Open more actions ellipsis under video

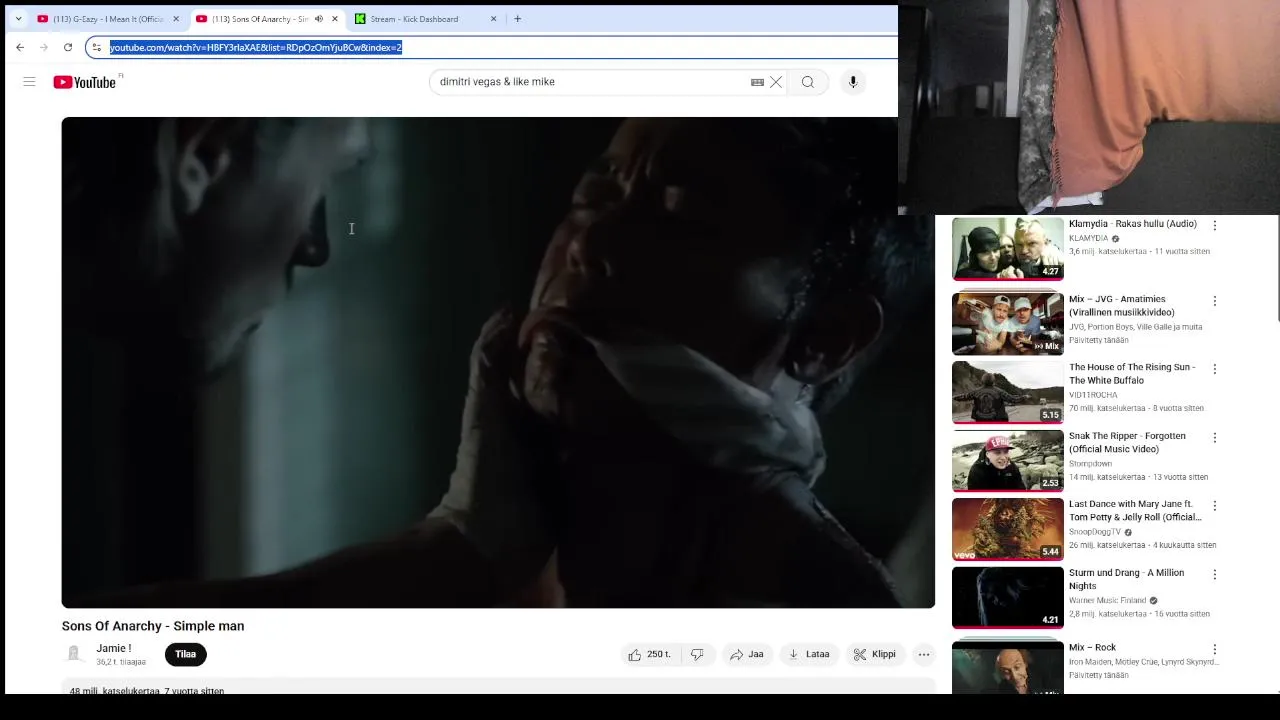(x=924, y=654)
